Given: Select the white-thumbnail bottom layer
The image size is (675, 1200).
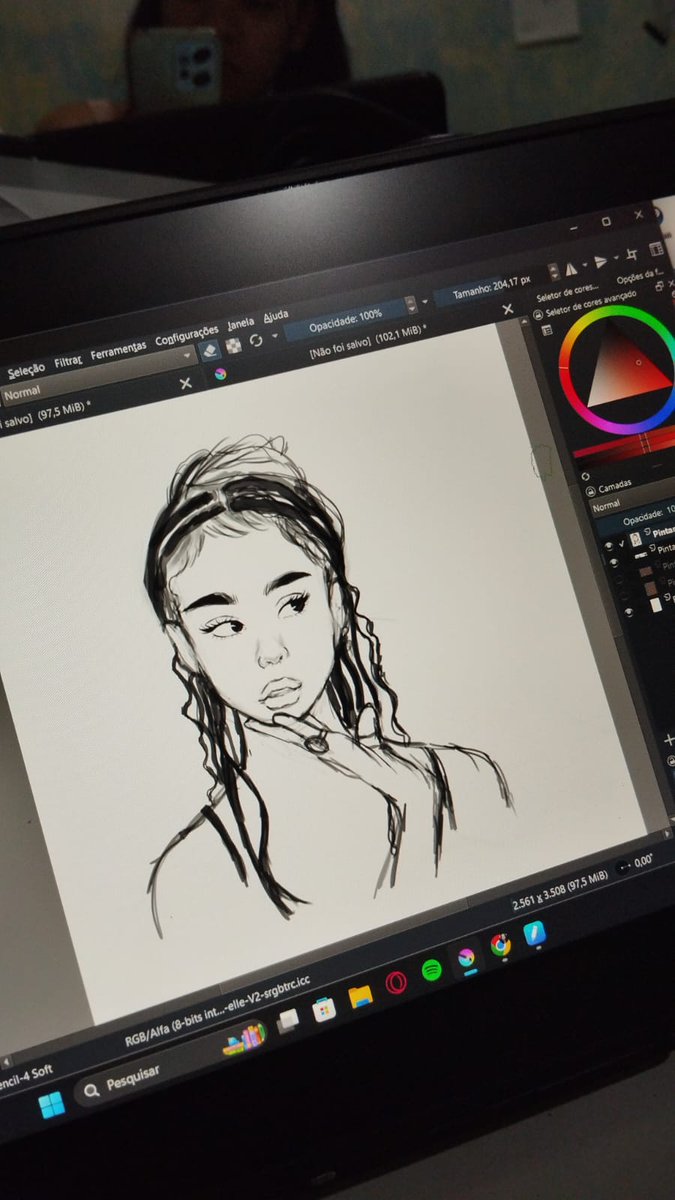Looking at the screenshot, I should [656, 604].
